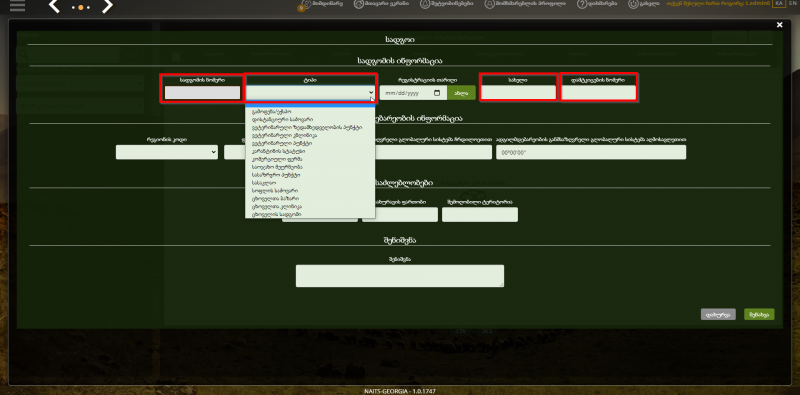Open the calendar picker in date field
The image size is (800, 395).
click(x=437, y=93)
